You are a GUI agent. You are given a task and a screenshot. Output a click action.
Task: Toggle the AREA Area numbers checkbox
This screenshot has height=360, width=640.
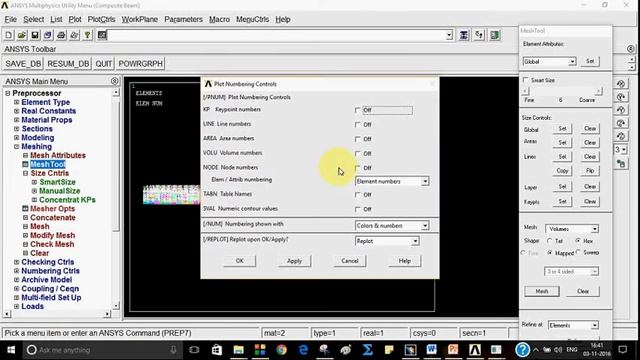click(358, 139)
